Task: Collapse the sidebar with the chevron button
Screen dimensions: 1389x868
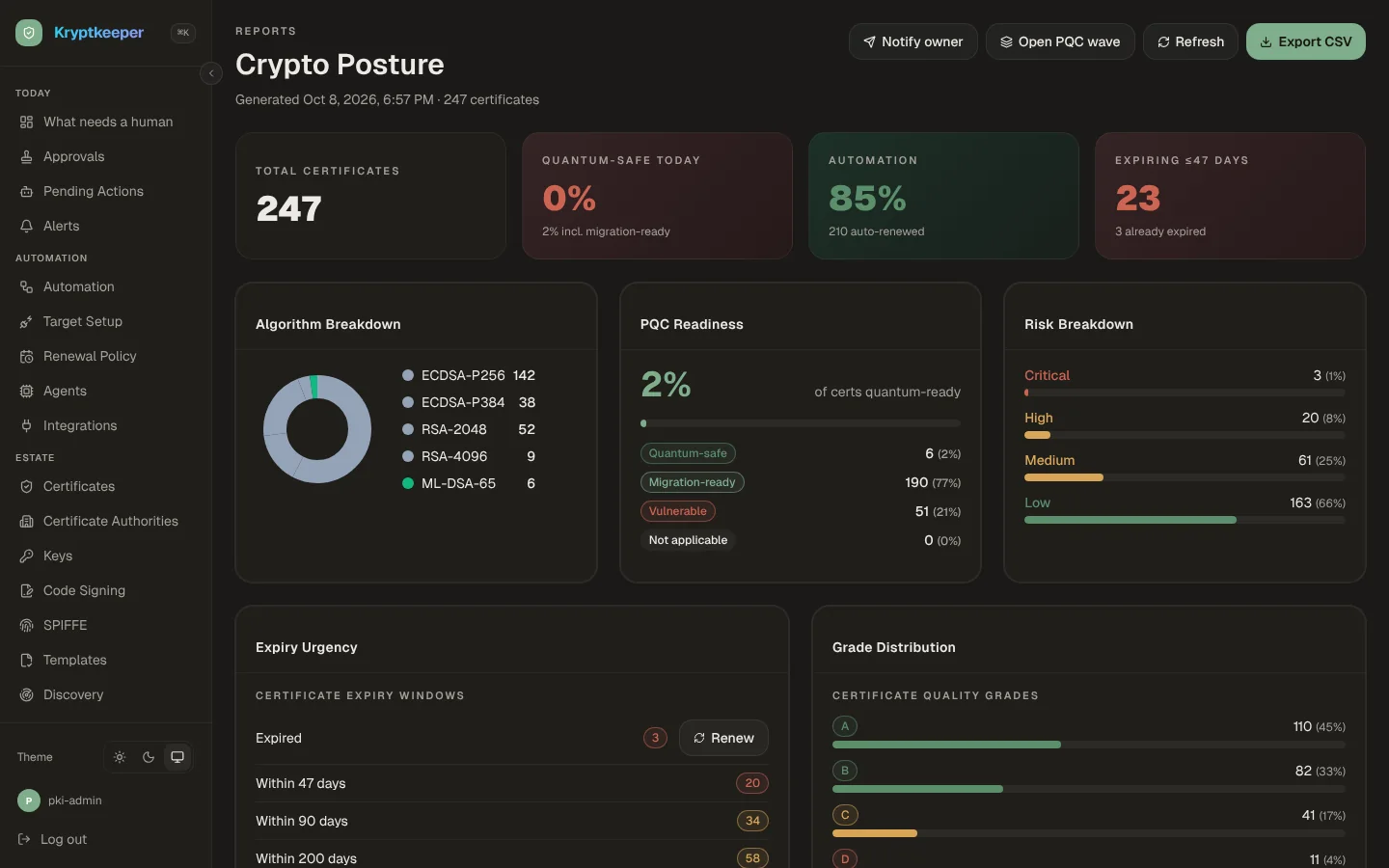Action: click(211, 73)
